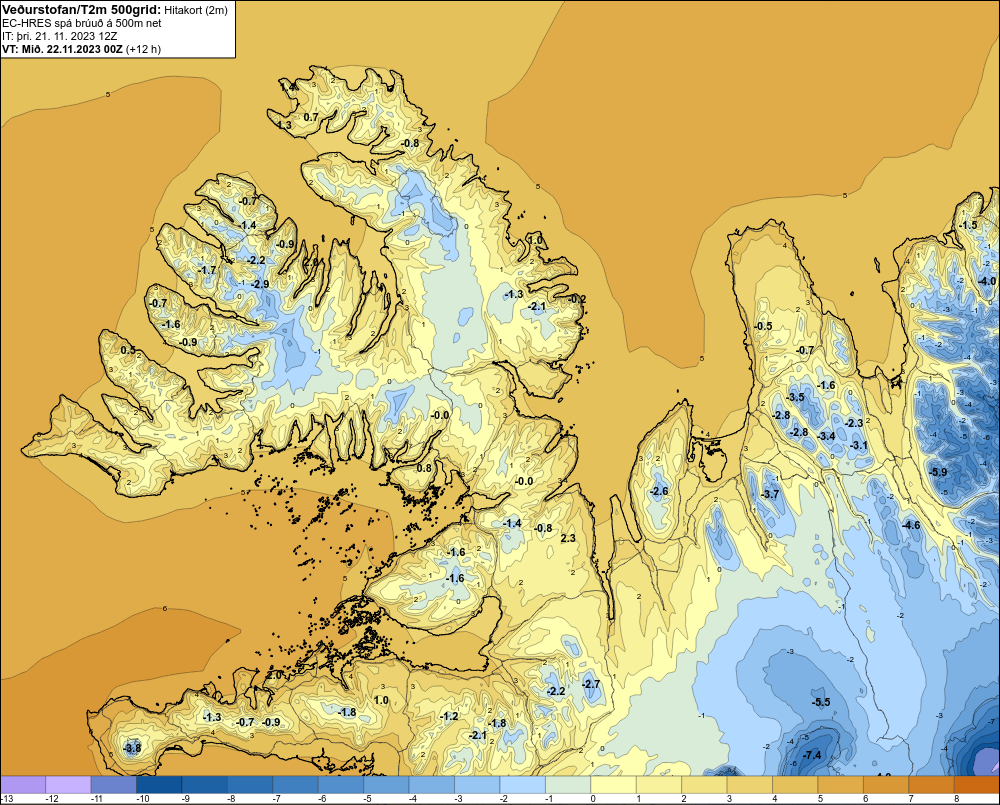Viewport: 1000px width, 805px height.
Task: Select the -4.6 temperature label
Action: (x=911, y=525)
